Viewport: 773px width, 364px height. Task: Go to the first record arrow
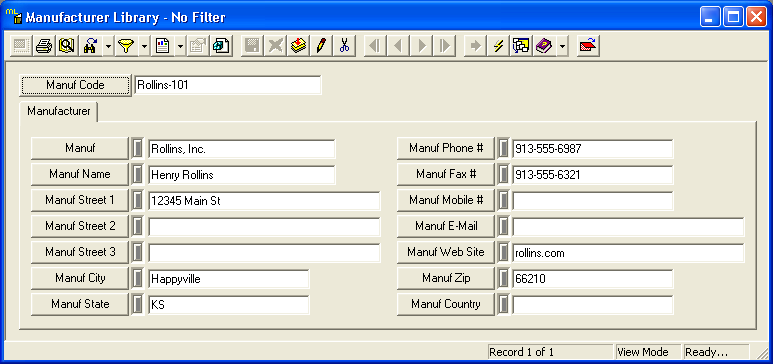[375, 46]
